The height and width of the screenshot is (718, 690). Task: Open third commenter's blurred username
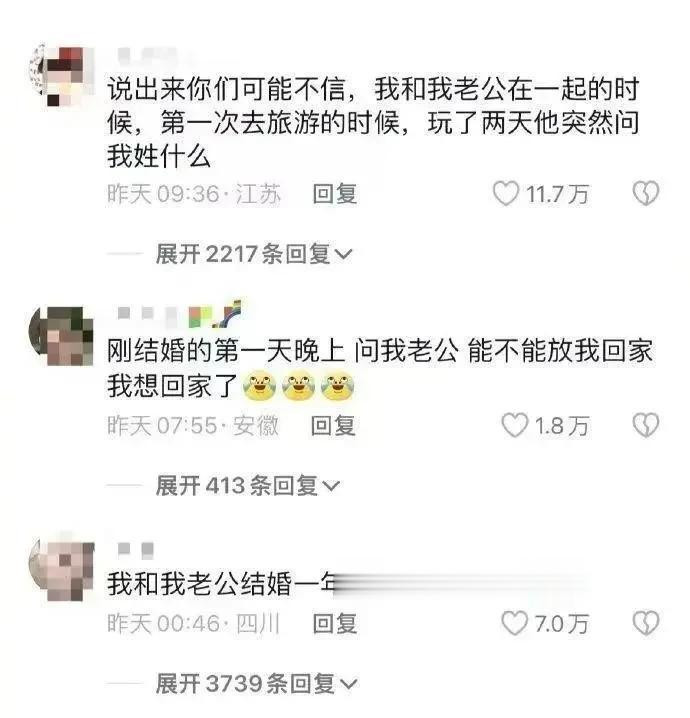tap(136, 549)
